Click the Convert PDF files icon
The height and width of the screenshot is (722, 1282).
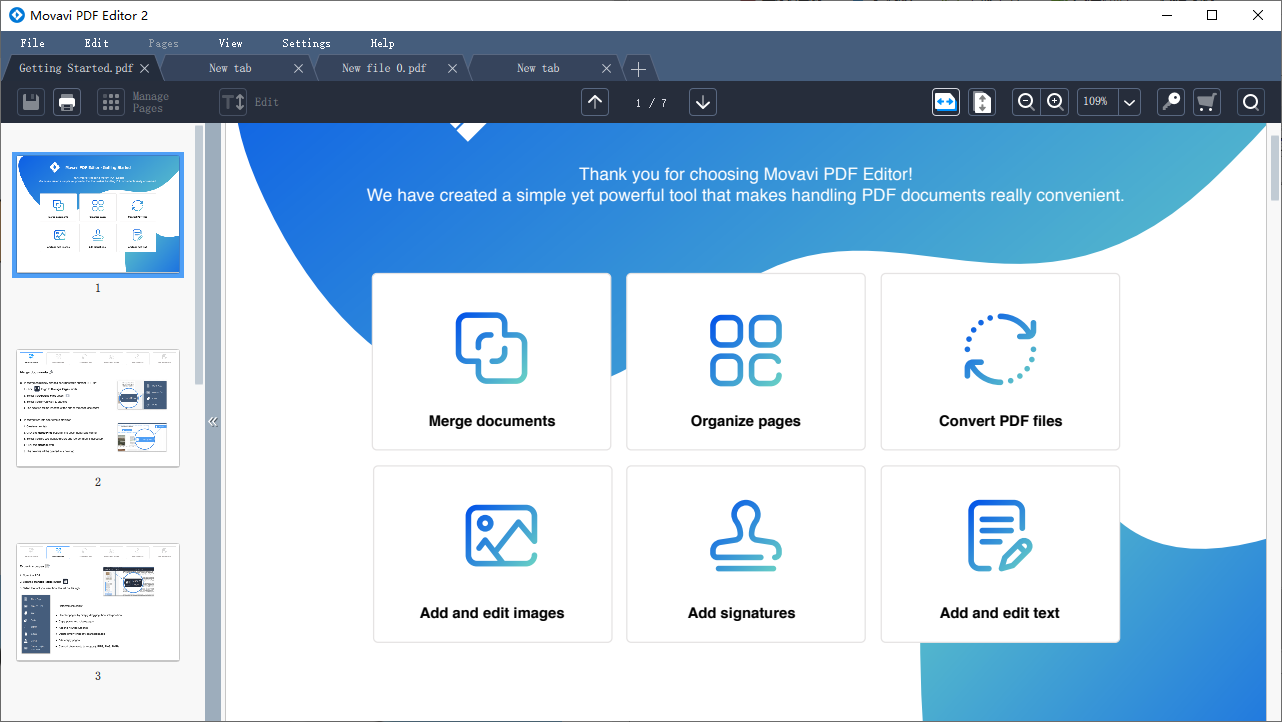pos(1000,349)
